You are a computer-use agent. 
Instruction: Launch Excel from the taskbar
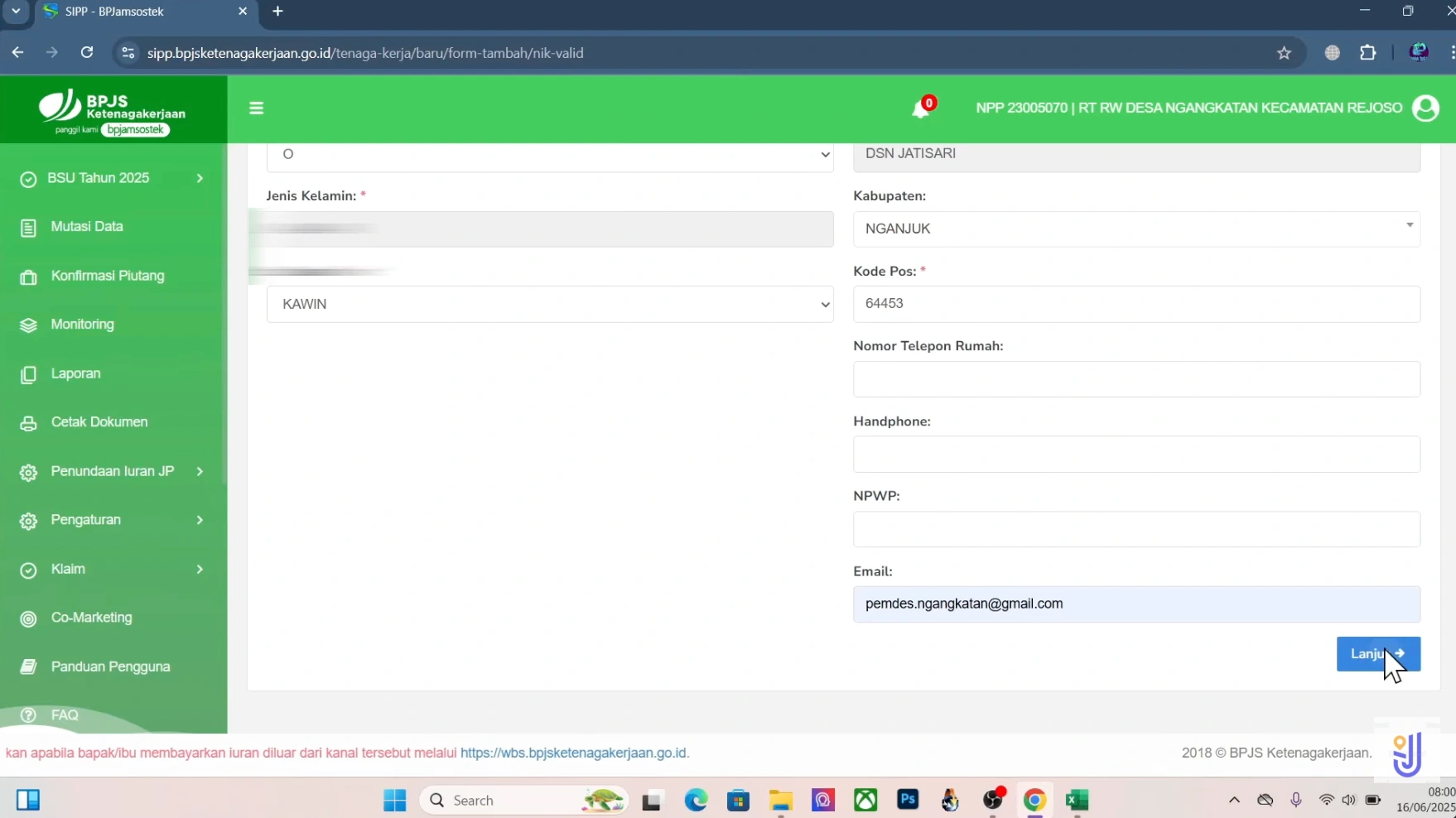click(1076, 800)
